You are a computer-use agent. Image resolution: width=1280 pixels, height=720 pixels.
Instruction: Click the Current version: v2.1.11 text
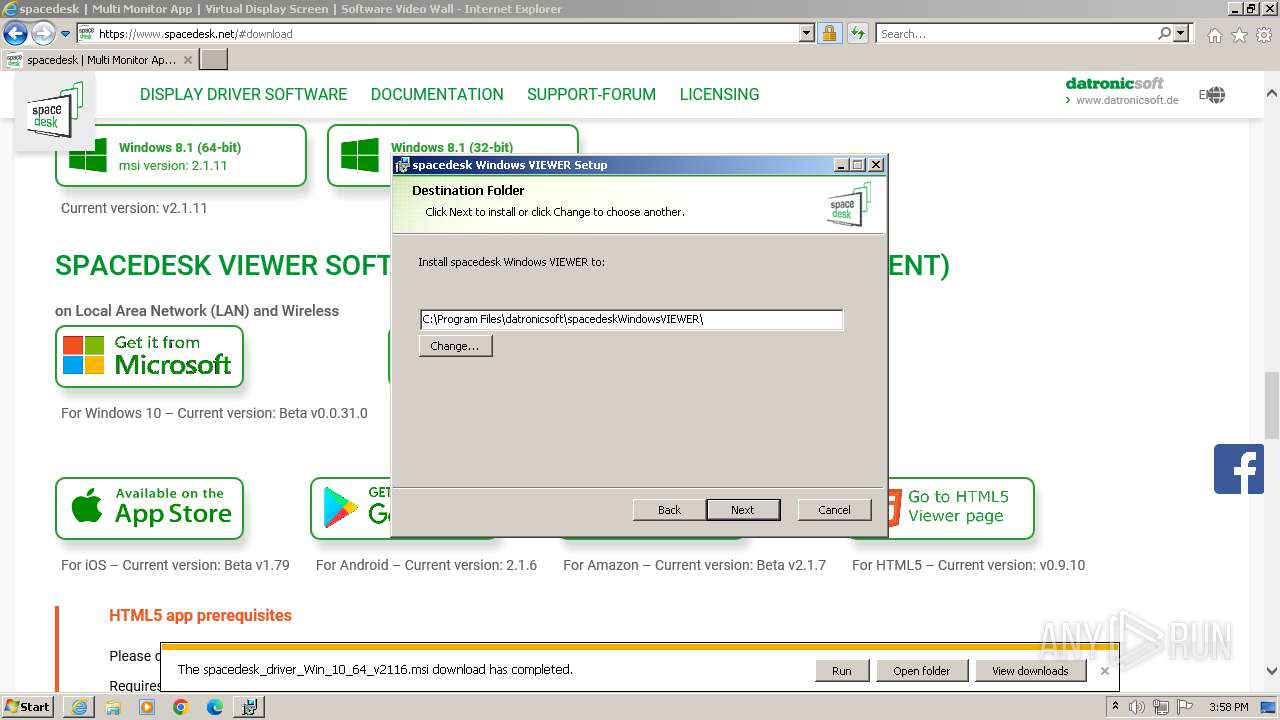134,208
